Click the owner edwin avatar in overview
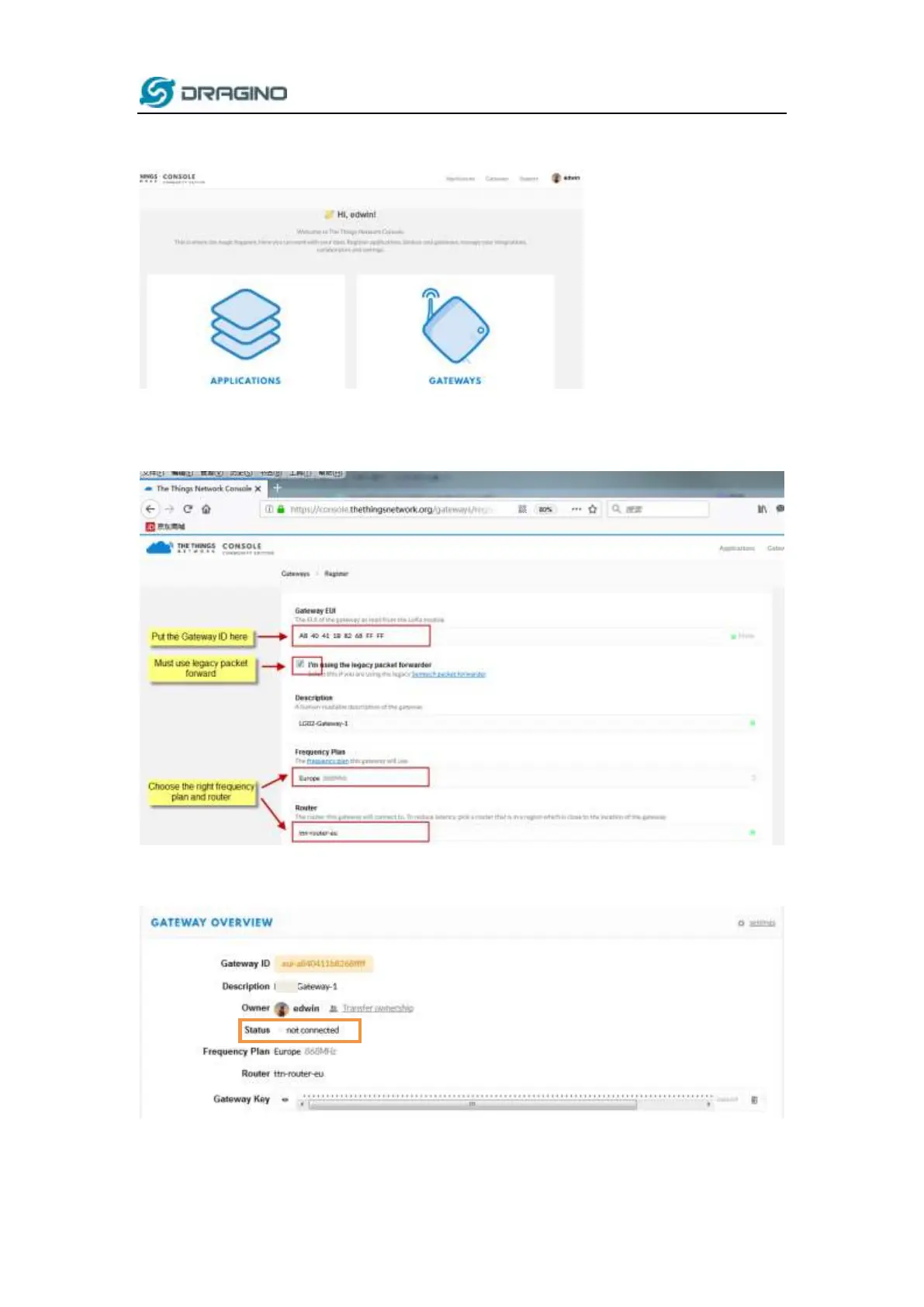This screenshot has width=924, height=1307. point(281,1009)
